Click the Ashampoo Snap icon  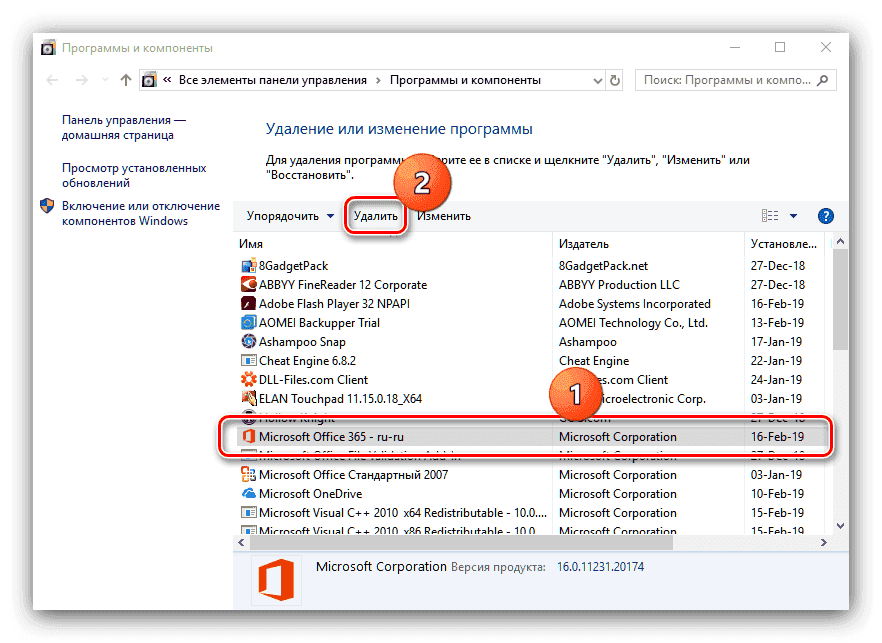click(249, 342)
